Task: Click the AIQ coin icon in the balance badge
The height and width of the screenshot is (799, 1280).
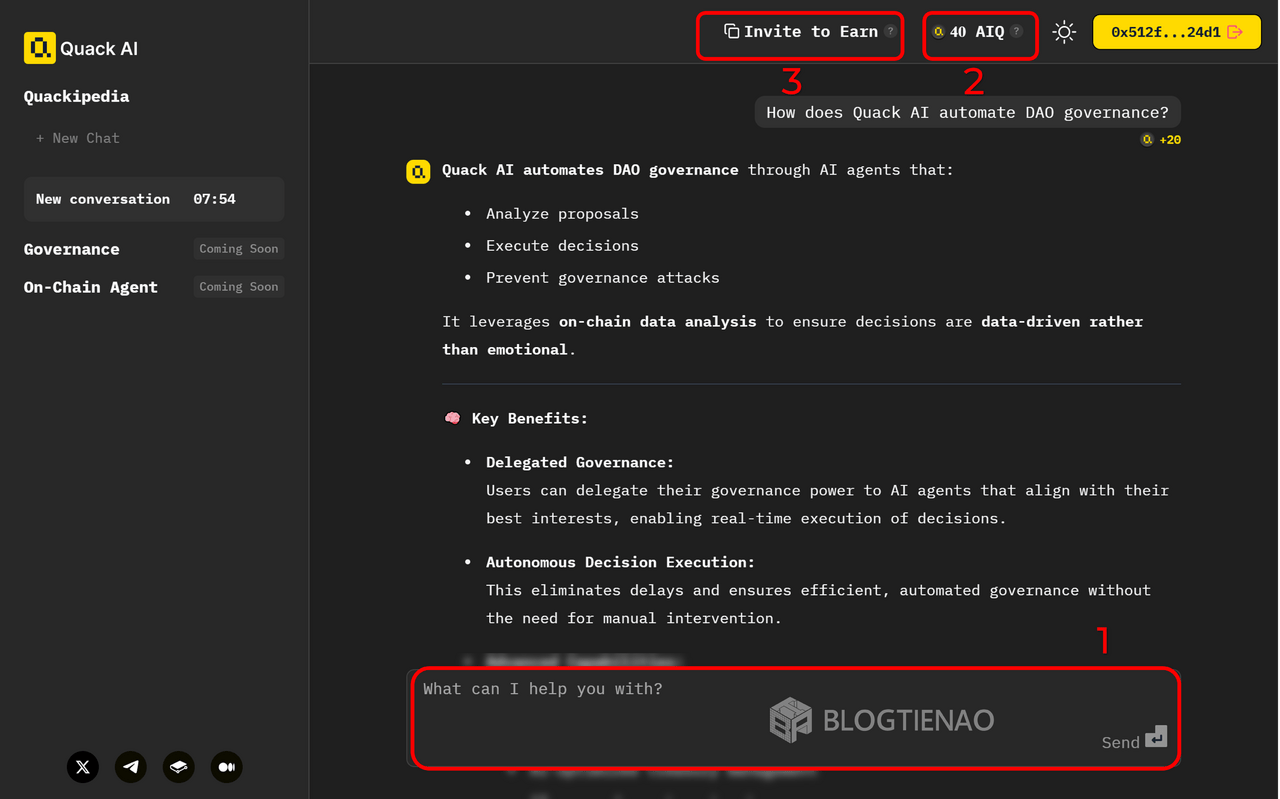Action: [x=939, y=31]
